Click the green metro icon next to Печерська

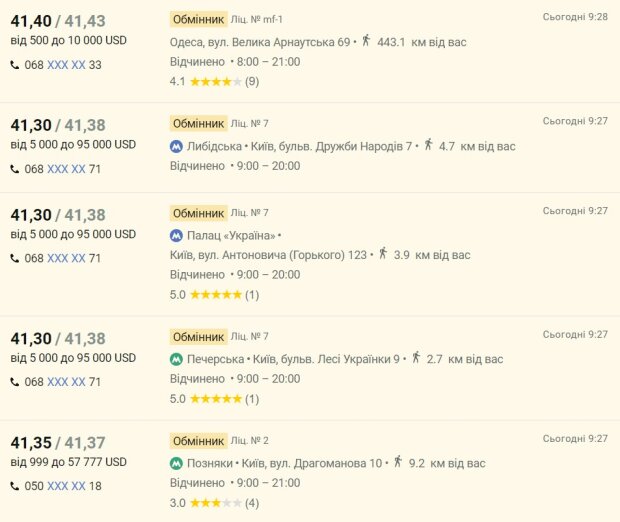click(x=176, y=359)
